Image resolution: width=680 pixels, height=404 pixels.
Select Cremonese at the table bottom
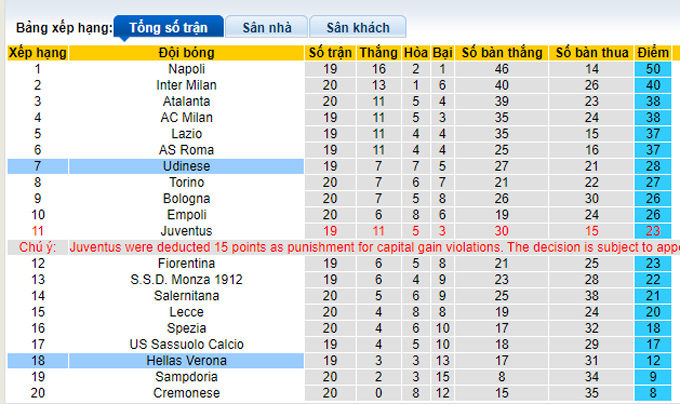pyautogui.click(x=187, y=393)
